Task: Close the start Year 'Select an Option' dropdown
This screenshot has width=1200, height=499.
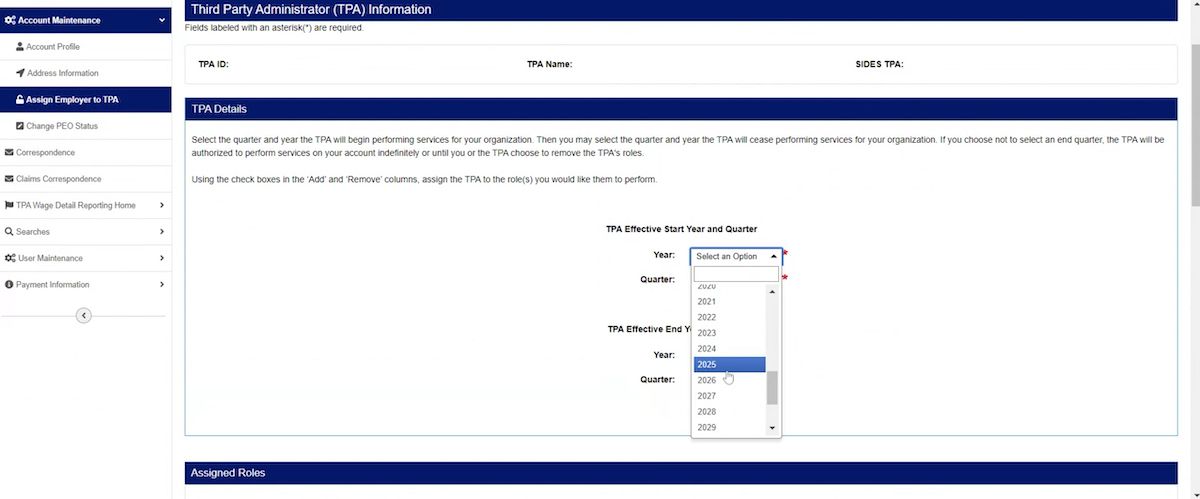Action: (x=736, y=256)
